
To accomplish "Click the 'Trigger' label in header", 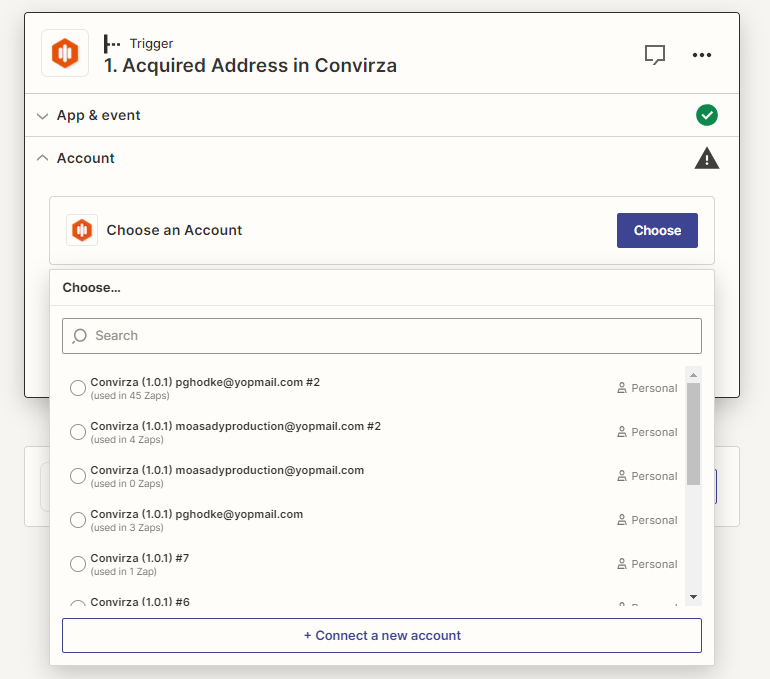I will click(x=151, y=44).
